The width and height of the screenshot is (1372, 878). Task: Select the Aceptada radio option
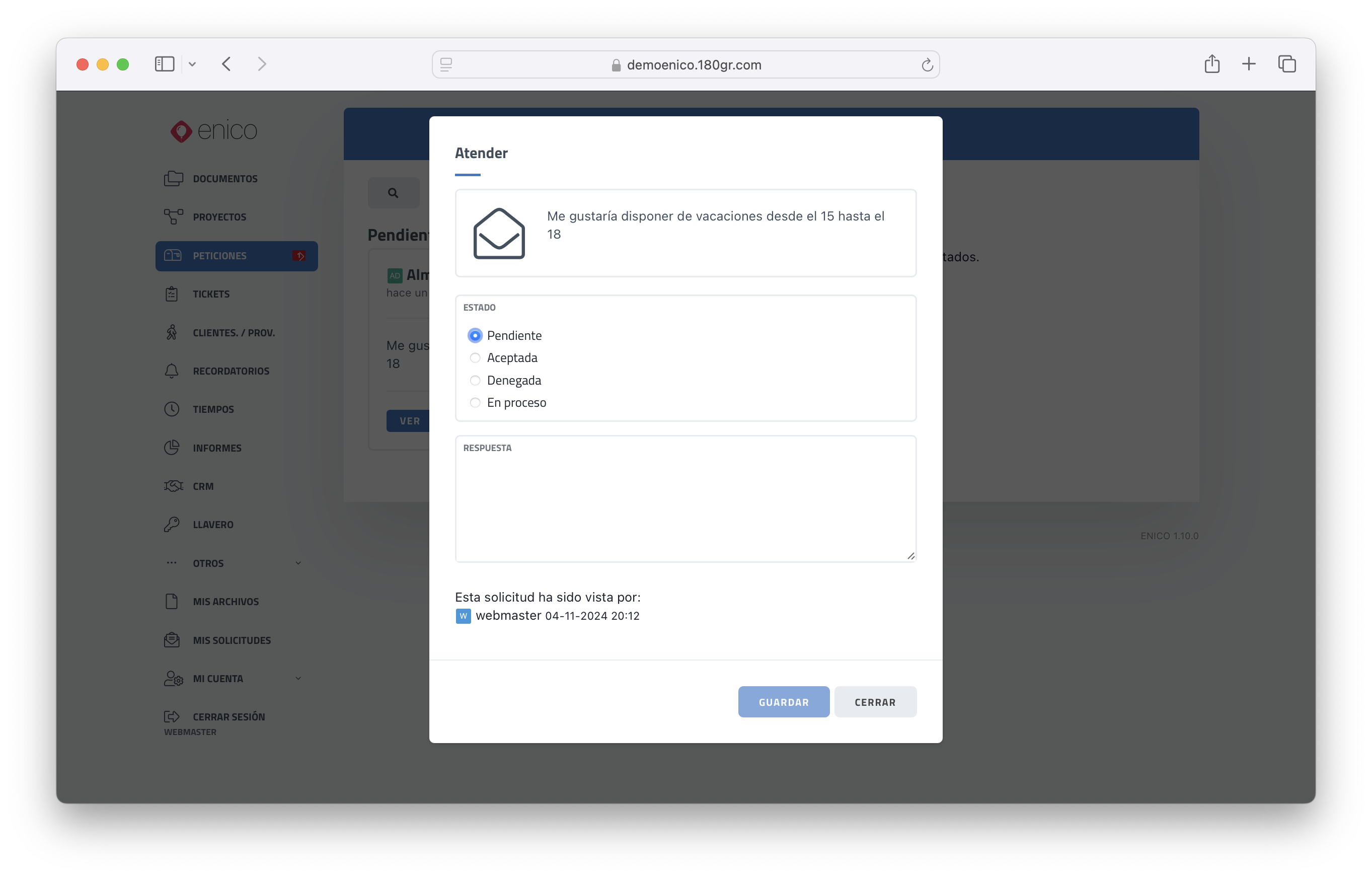pos(475,358)
